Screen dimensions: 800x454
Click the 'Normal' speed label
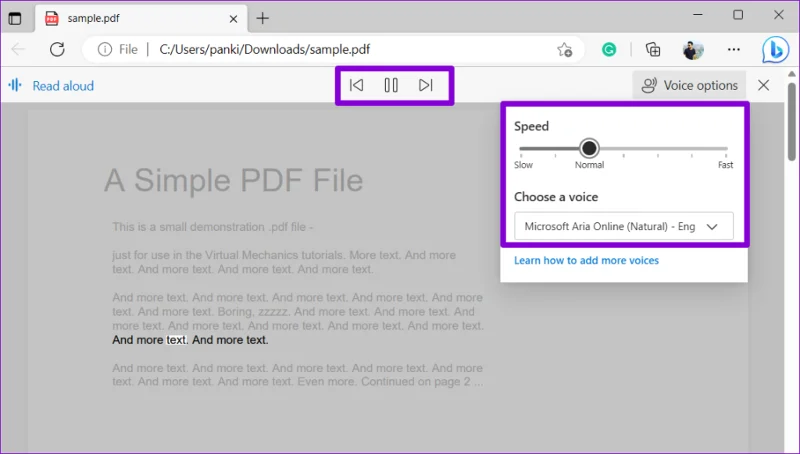pos(589,165)
